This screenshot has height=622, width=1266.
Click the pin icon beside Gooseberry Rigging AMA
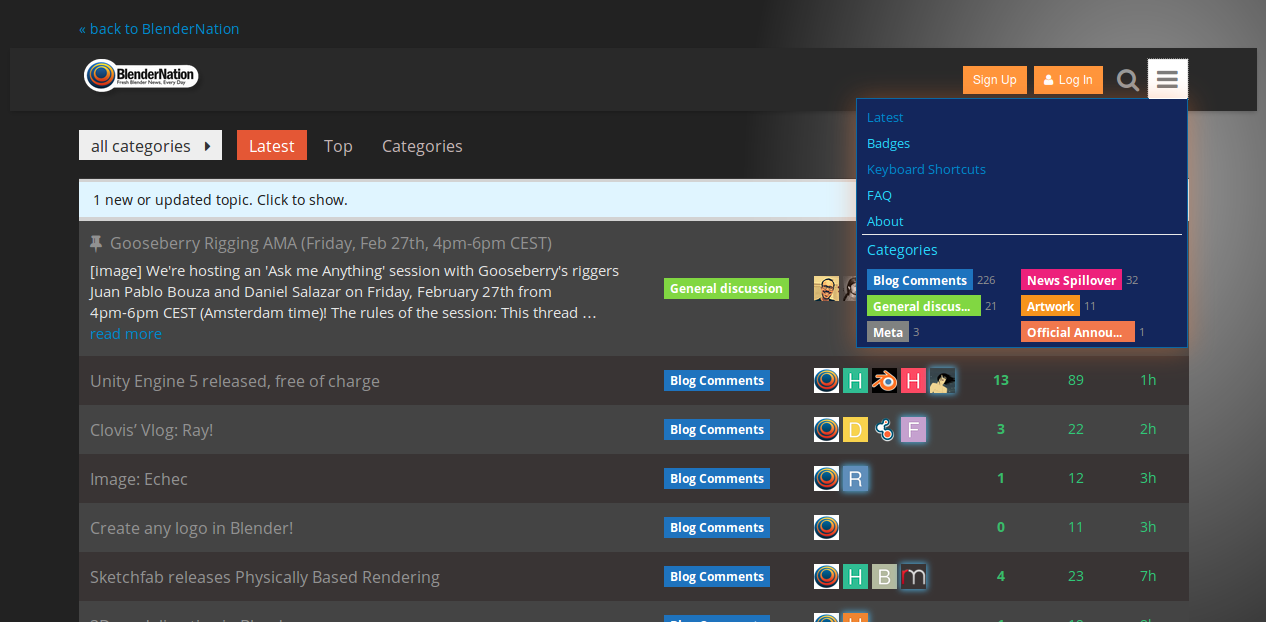coord(96,243)
